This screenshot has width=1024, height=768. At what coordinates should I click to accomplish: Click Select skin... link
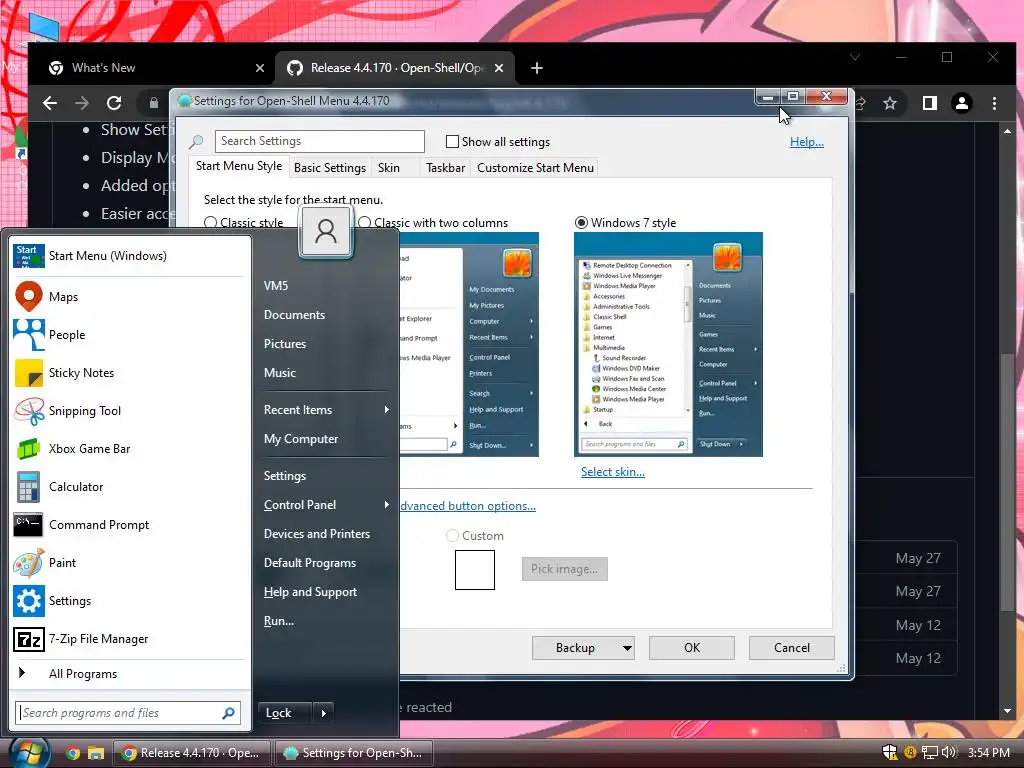[x=613, y=472]
